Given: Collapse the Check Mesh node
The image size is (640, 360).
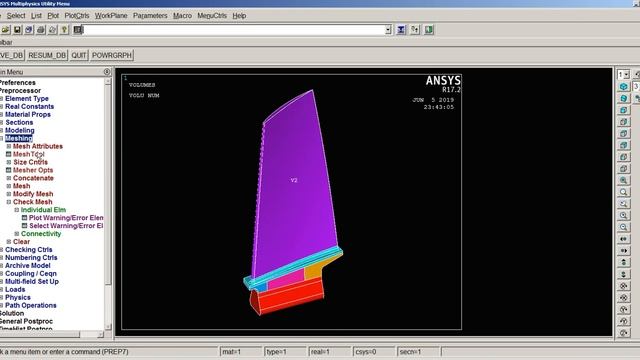Looking at the screenshot, I should [9, 202].
